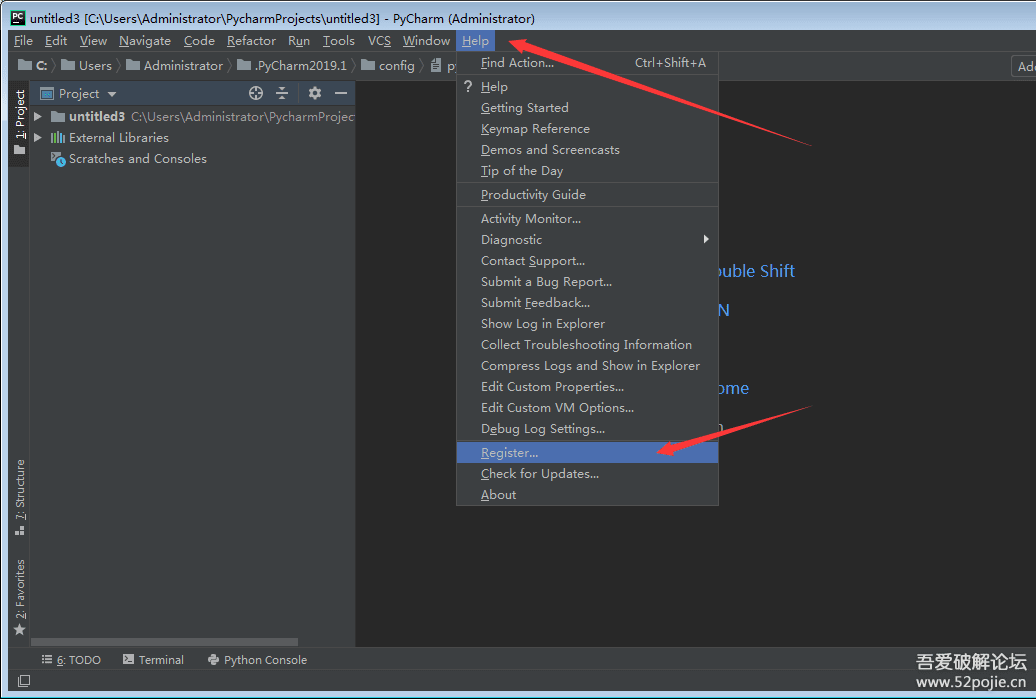Open Edit Custom VM Options
Viewport: 1036px width, 699px height.
[x=587, y=408]
